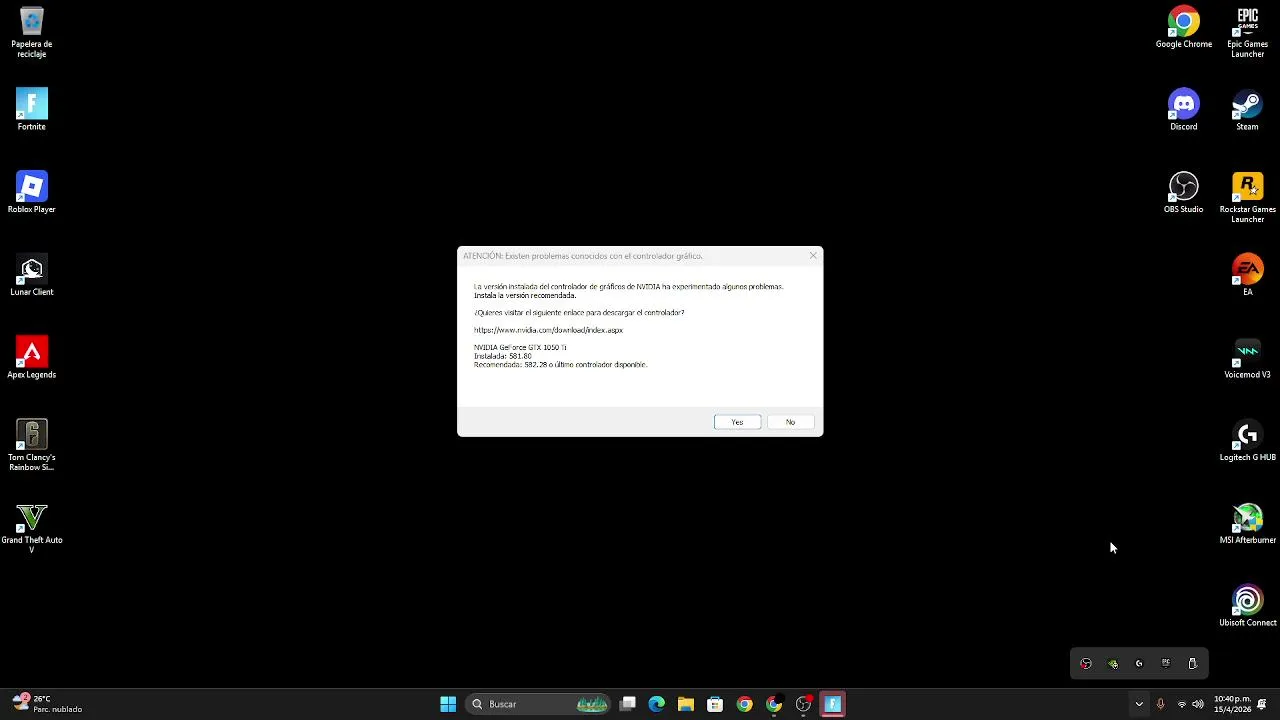Screen dimensions: 1280x720
Task: Open Microsoft Store from the taskbar
Action: pyautogui.click(x=715, y=704)
